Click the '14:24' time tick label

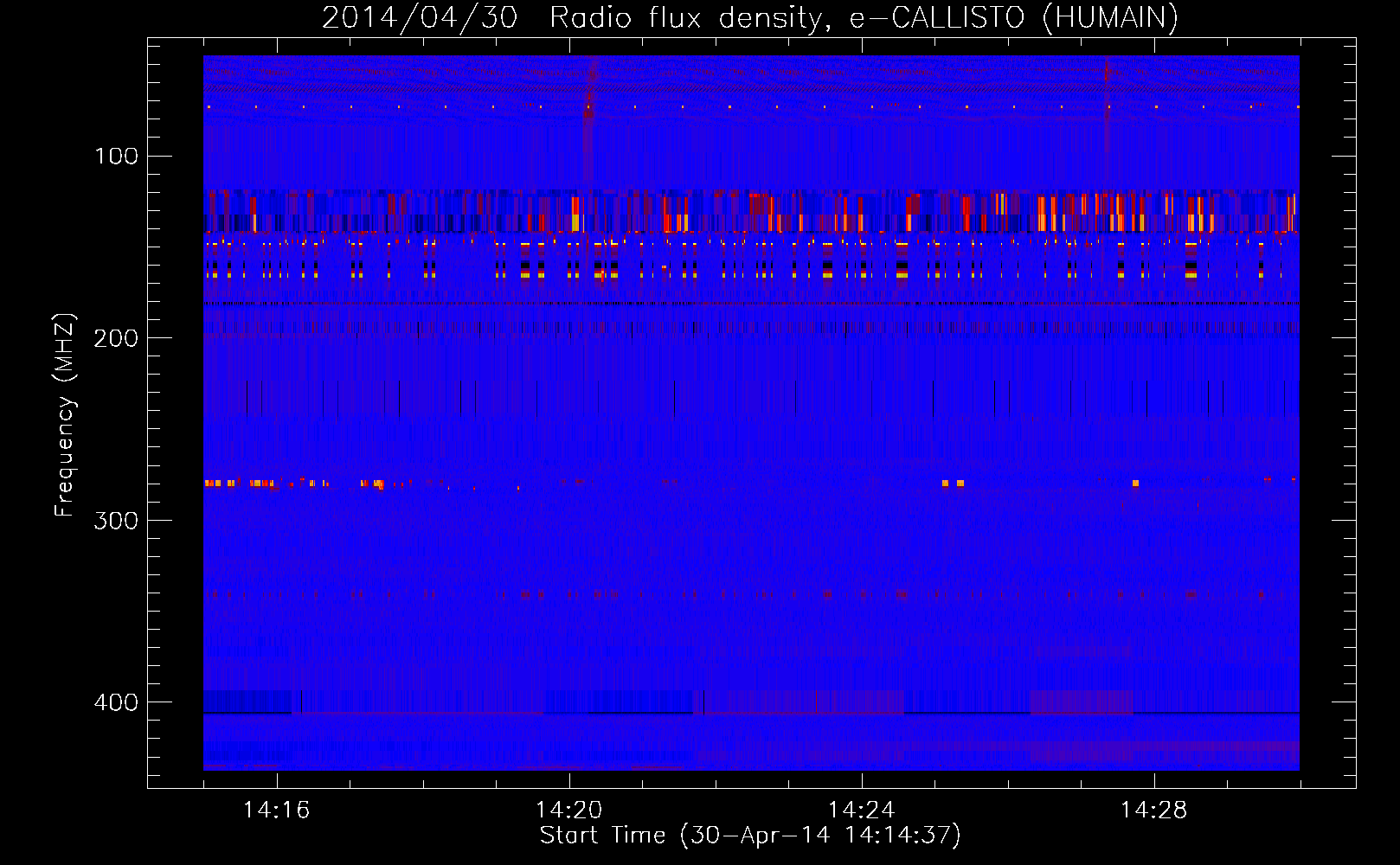point(861,811)
